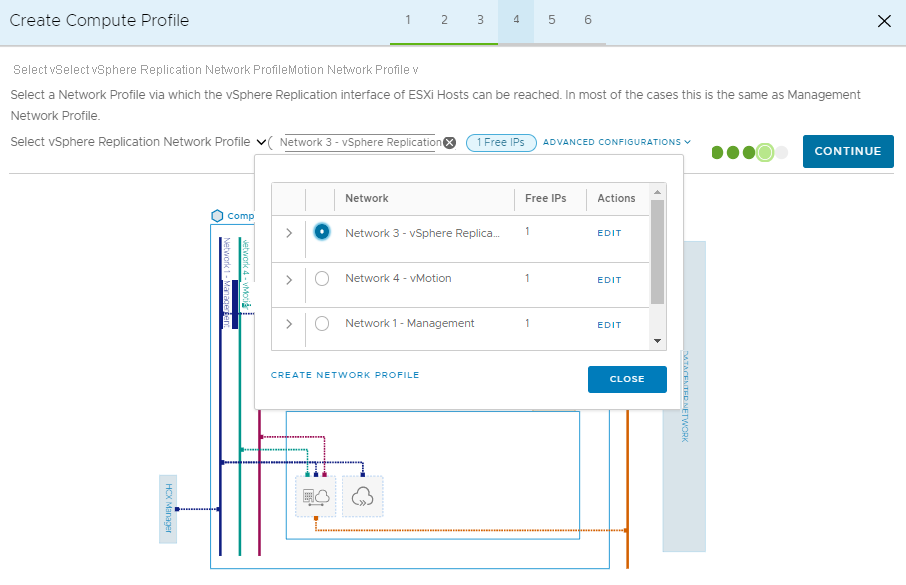Screen dimensions: 906x585
Task: Click the HCX interconnect appliance icon
Action: 315,497
